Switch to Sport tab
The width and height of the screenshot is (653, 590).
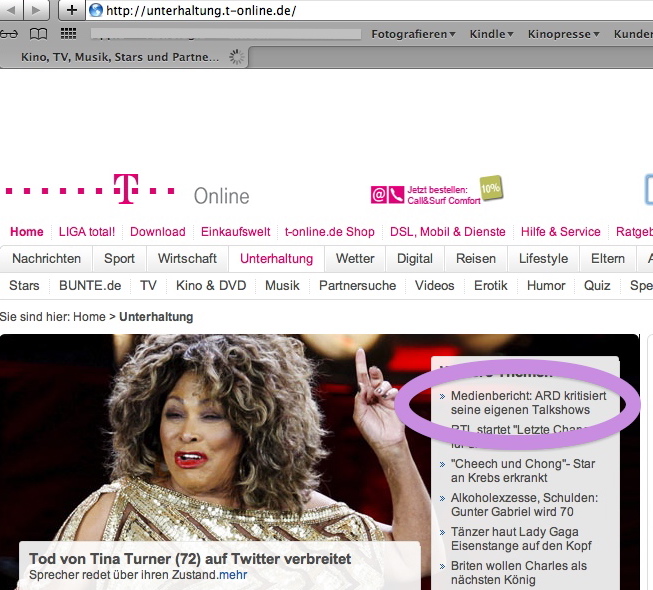(119, 259)
